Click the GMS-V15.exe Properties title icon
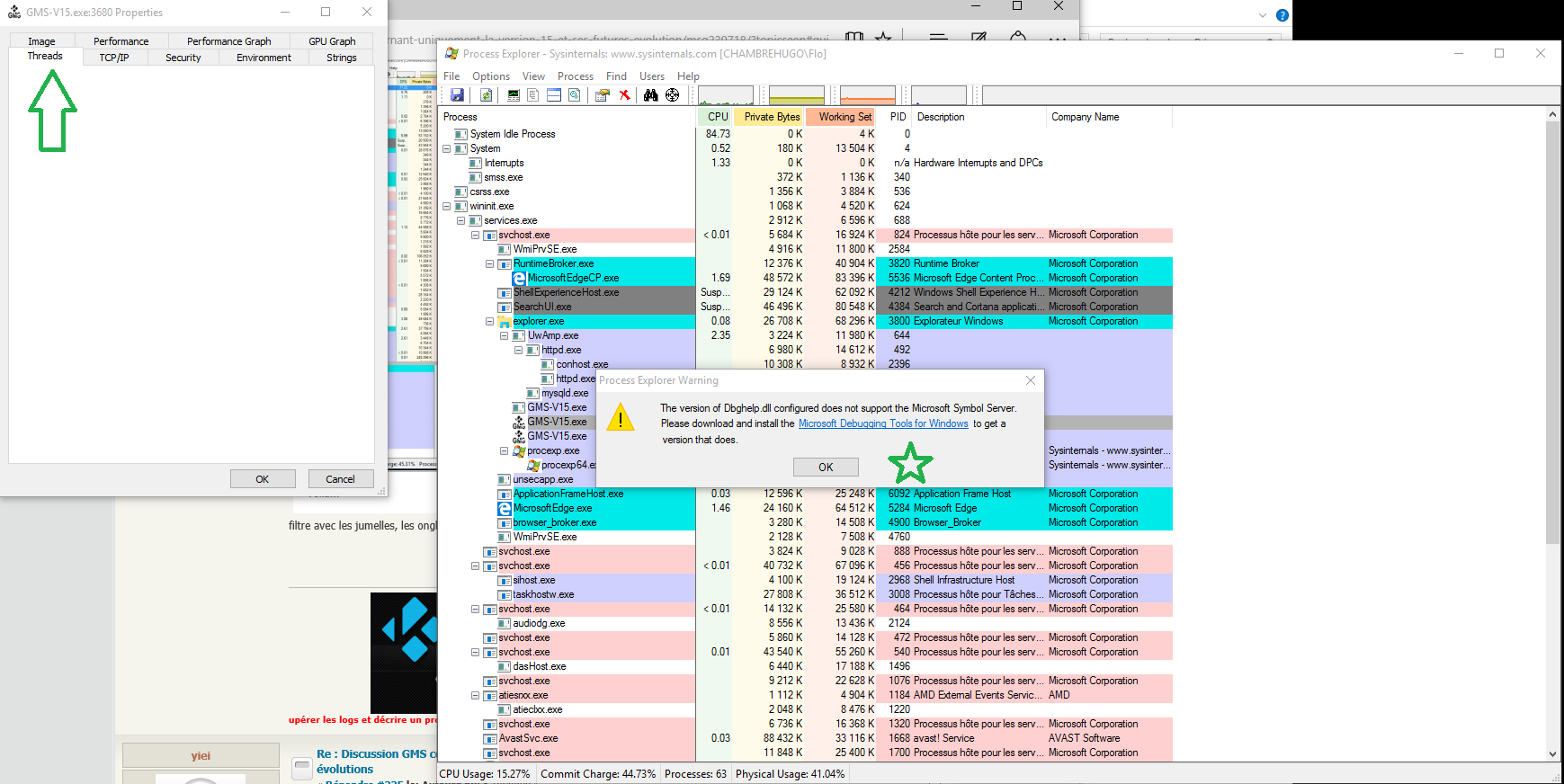Viewport: 1564px width, 784px height. pos(14,12)
